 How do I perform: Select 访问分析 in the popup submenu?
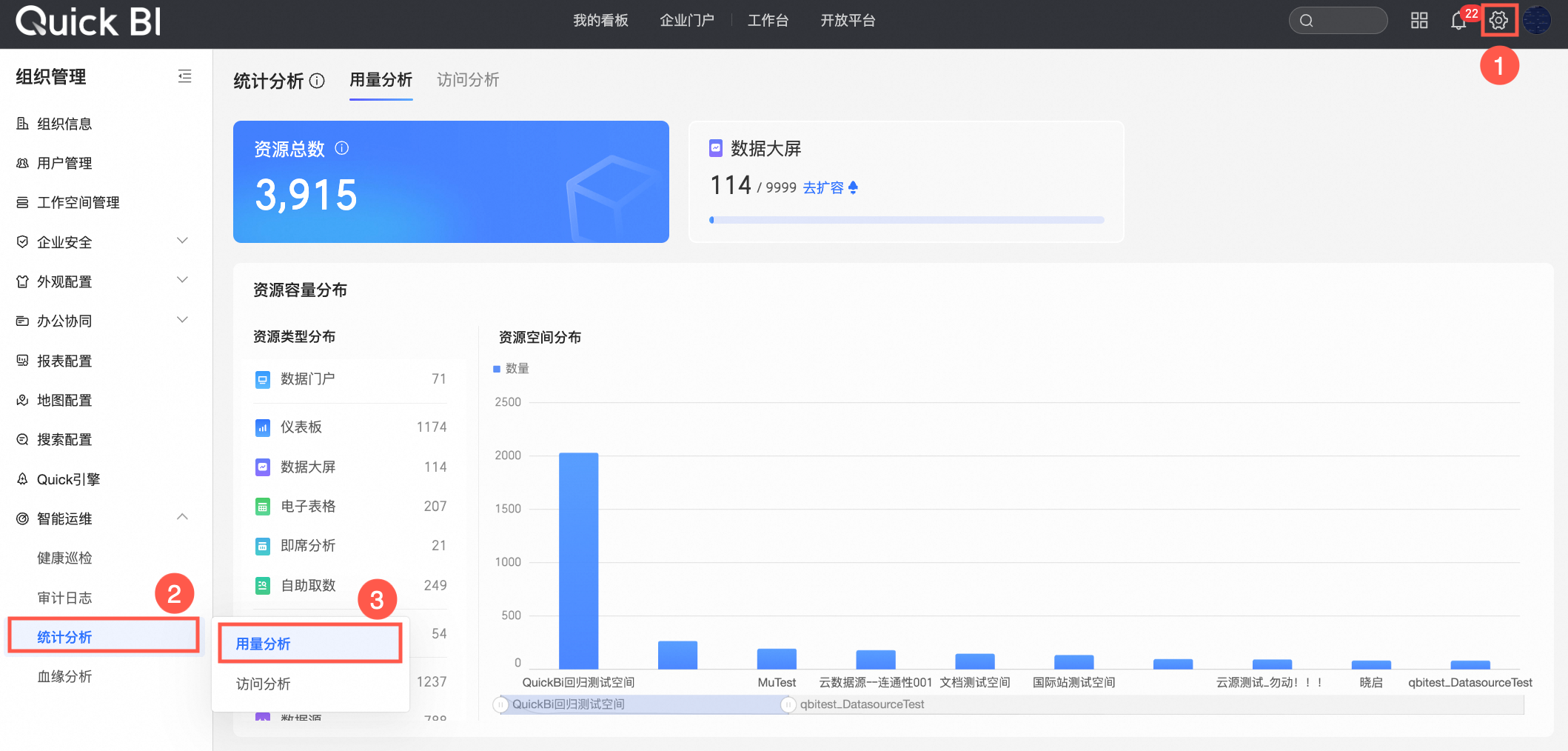click(x=310, y=684)
